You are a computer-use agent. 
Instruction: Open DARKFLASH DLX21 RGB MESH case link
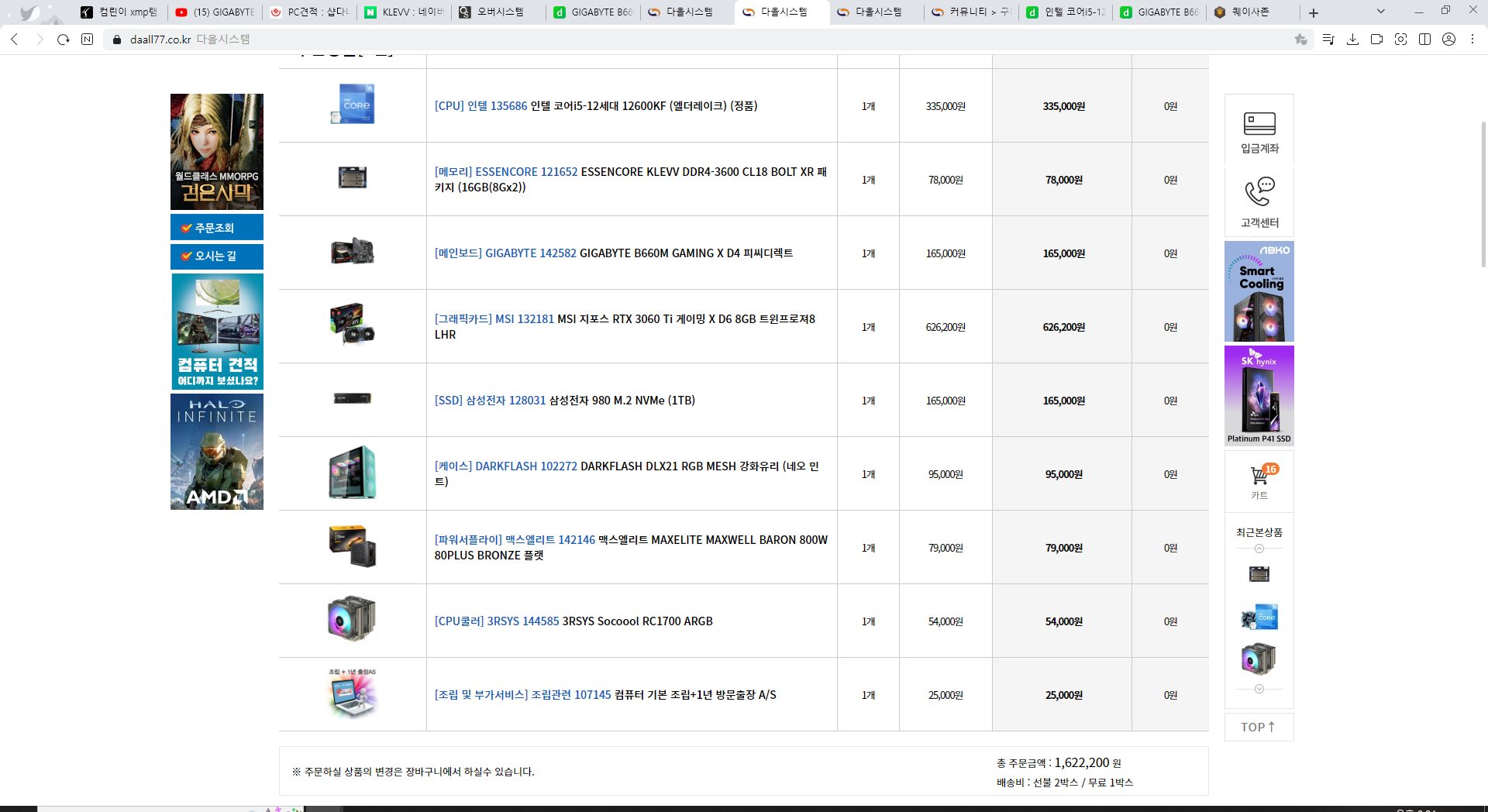point(627,474)
